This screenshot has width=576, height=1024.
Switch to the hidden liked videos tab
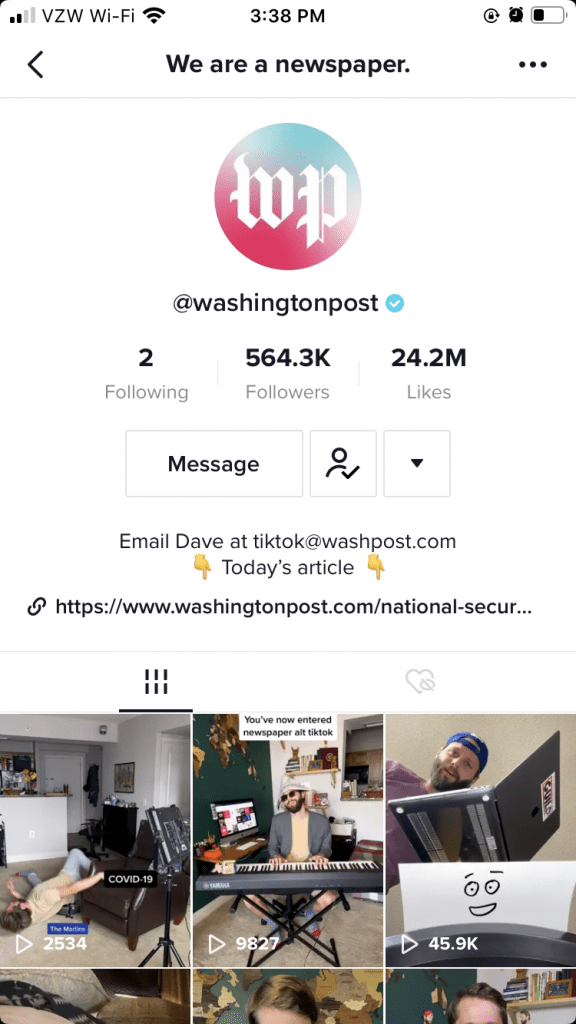(x=420, y=682)
